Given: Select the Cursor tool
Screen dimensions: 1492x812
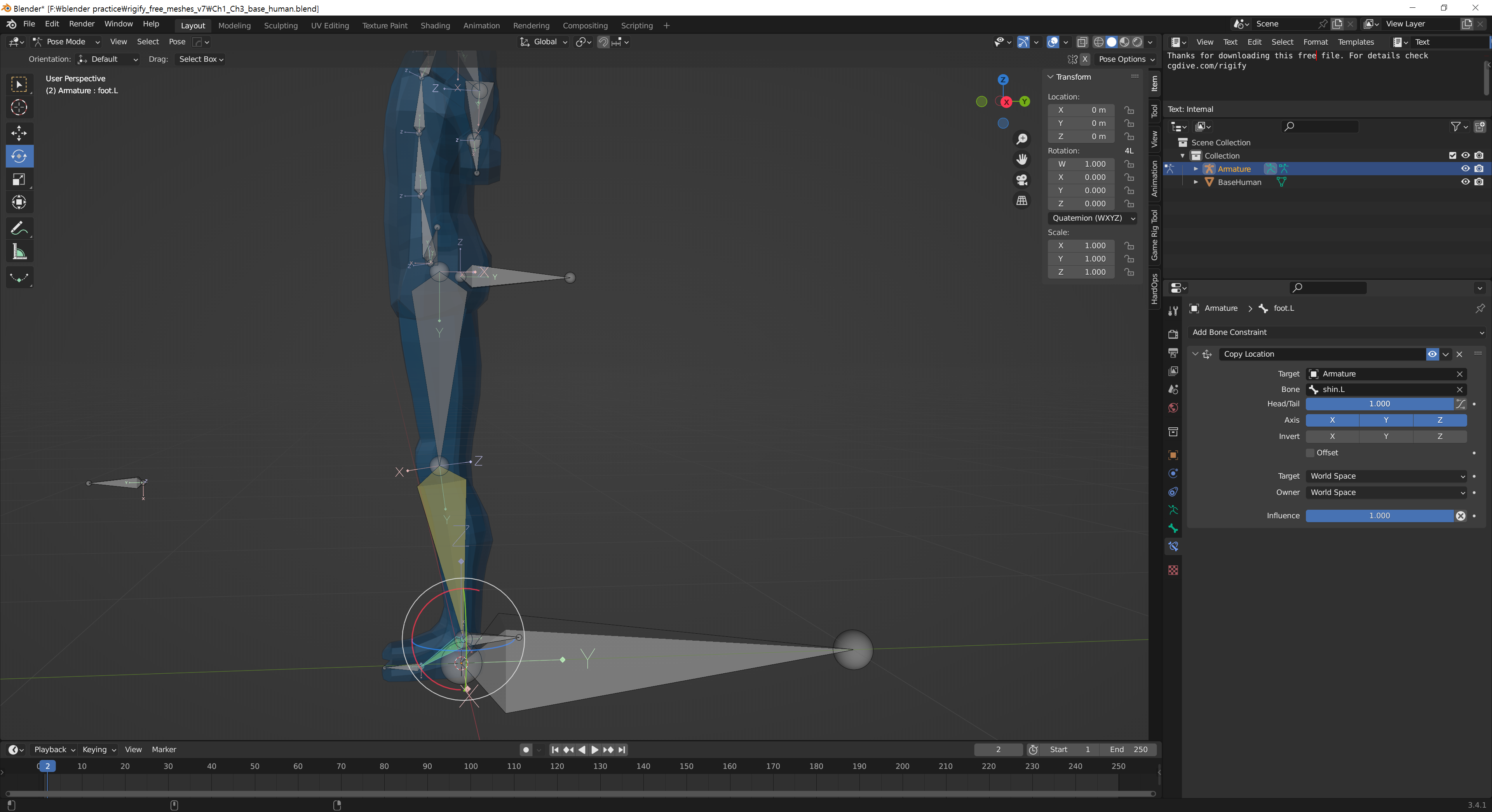Looking at the screenshot, I should point(19,108).
